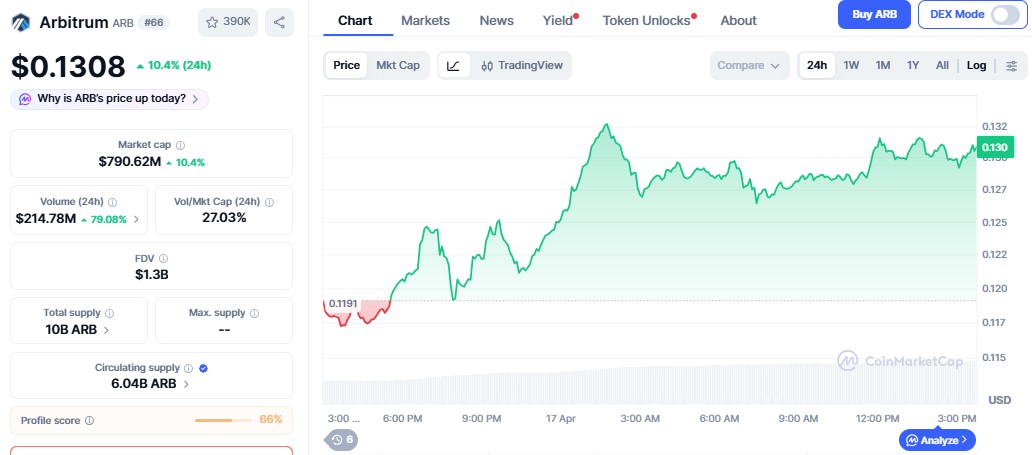Enable Log scale on chart
1032x455 pixels.
coord(976,65)
